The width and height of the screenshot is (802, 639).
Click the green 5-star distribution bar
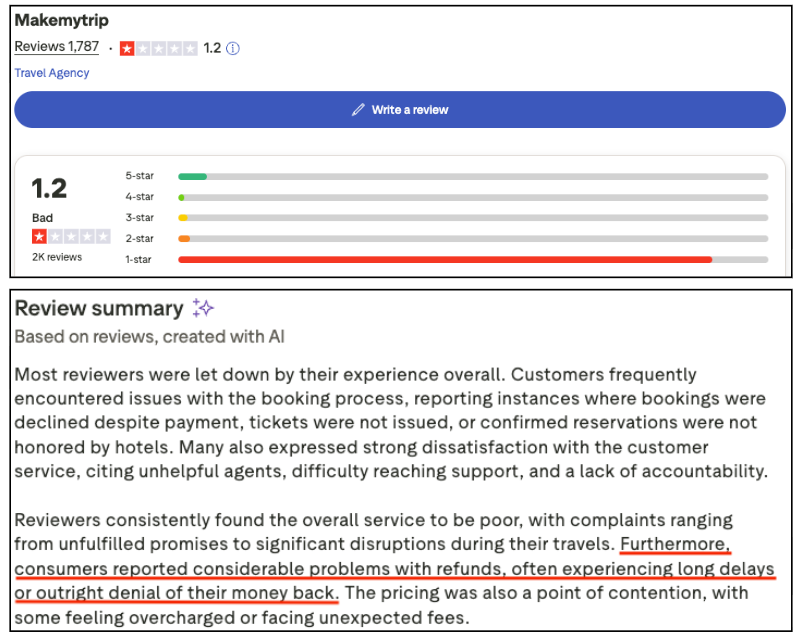192,176
